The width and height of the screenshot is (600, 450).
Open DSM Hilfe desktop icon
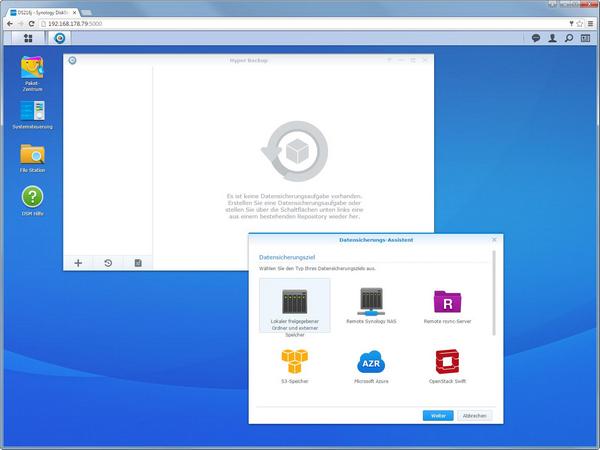tap(32, 201)
